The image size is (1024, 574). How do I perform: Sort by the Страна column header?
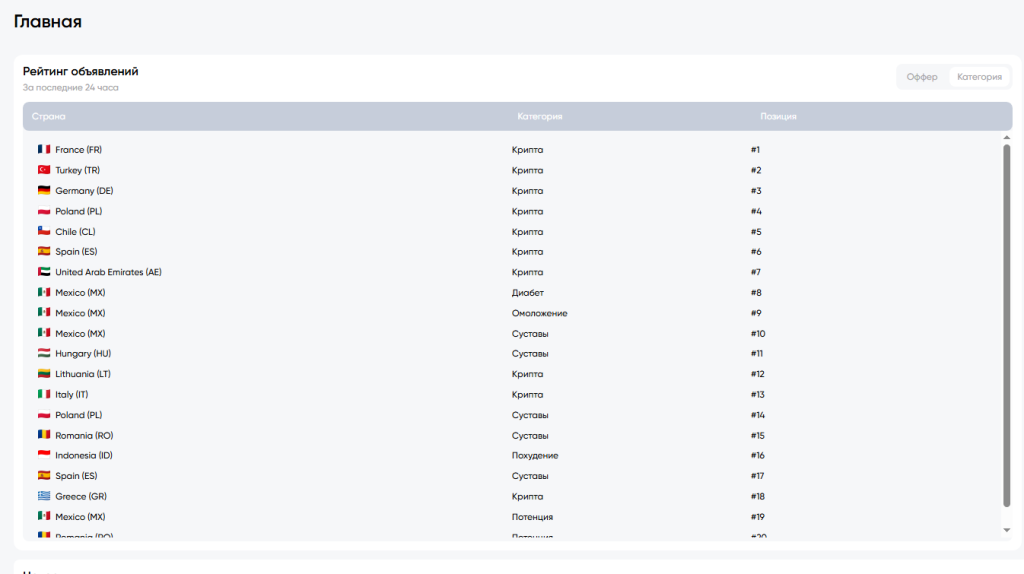(x=48, y=116)
